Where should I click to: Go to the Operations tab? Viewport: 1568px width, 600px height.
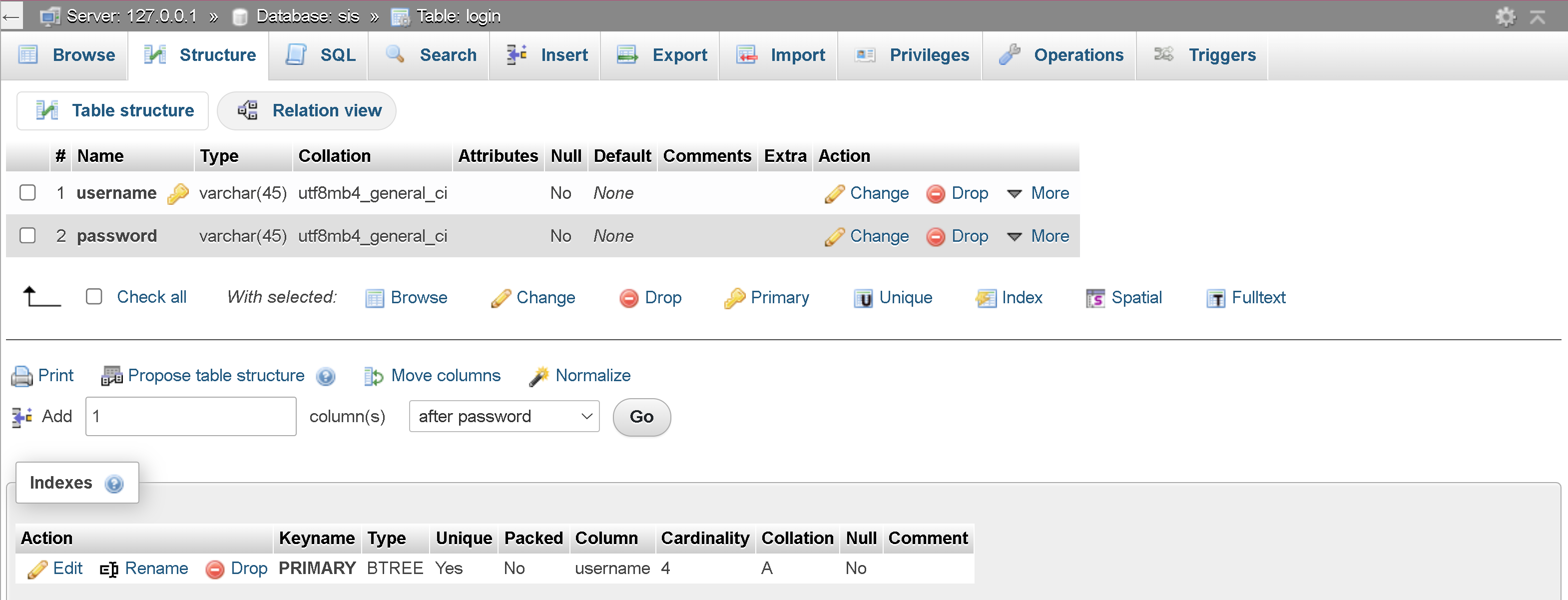[1060, 55]
